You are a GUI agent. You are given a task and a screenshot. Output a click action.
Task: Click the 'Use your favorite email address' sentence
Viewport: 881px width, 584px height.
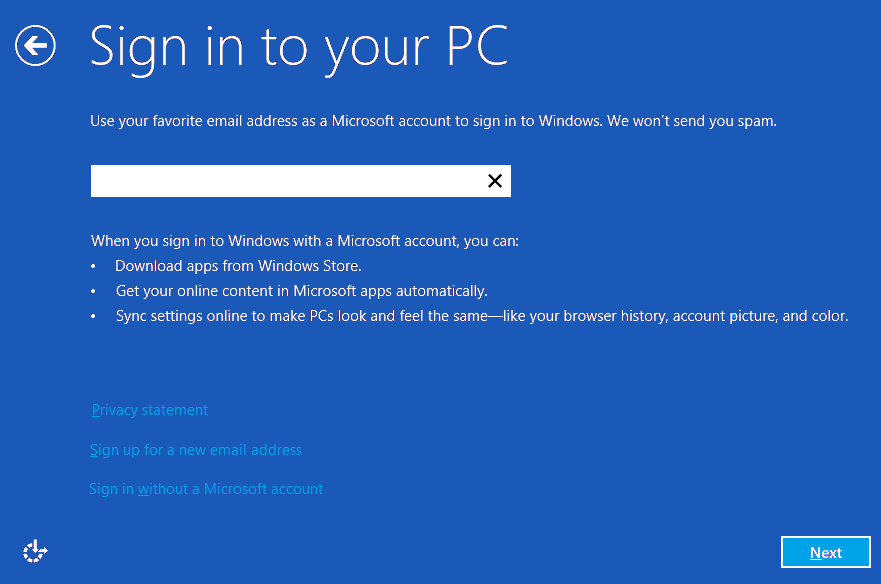click(346, 121)
